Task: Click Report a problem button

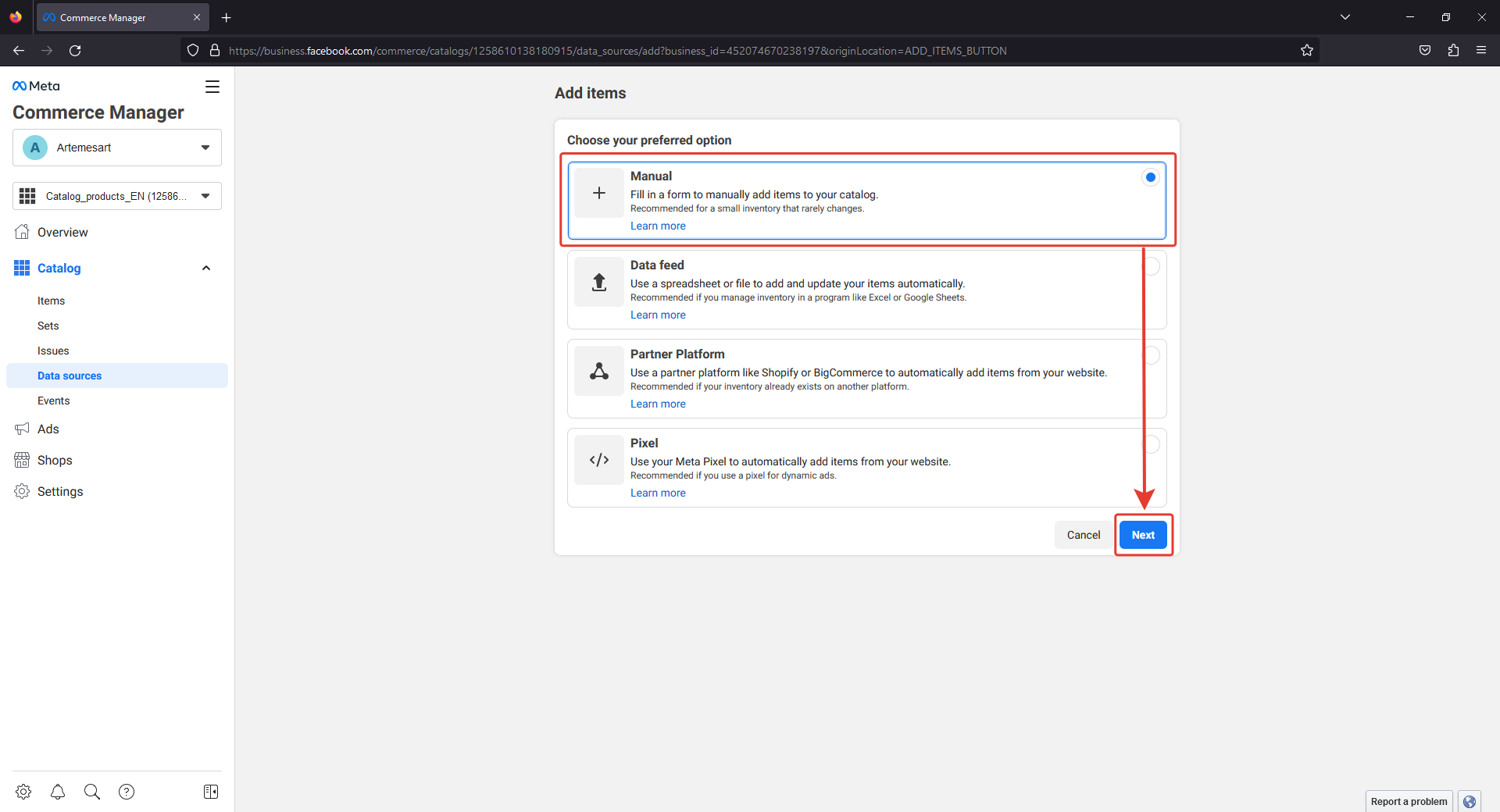Action: coord(1409,802)
